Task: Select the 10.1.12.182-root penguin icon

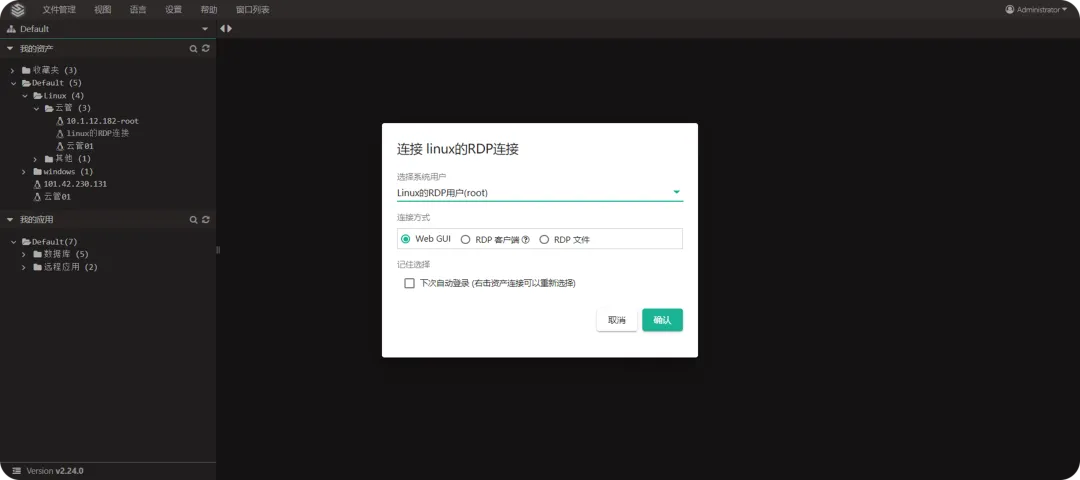Action: [x=60, y=121]
